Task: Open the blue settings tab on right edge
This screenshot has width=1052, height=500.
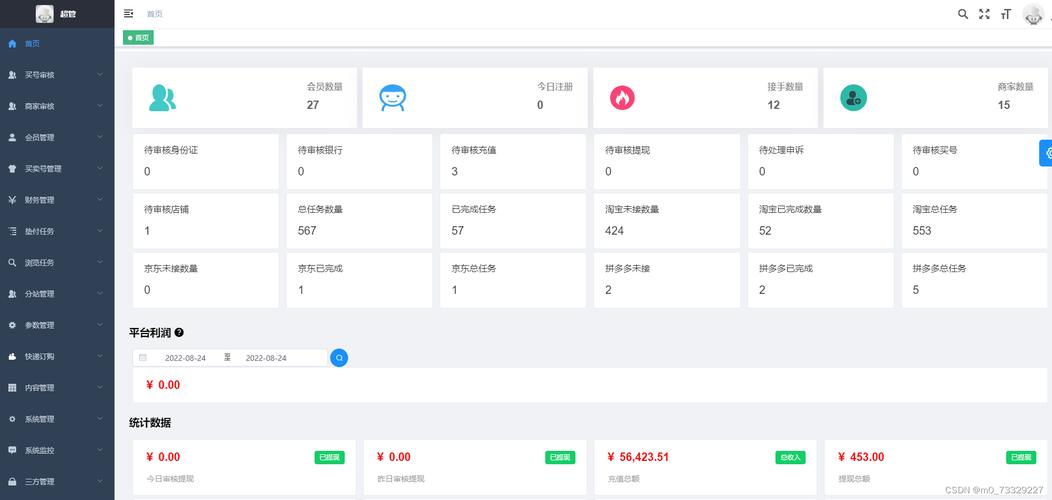Action: pos(1045,153)
